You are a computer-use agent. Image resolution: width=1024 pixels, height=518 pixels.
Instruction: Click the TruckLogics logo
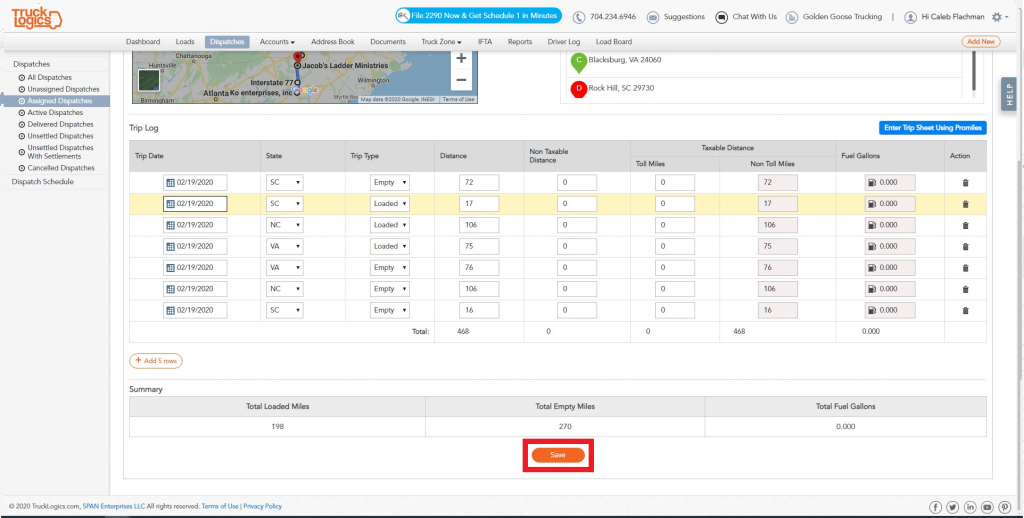pos(37,18)
